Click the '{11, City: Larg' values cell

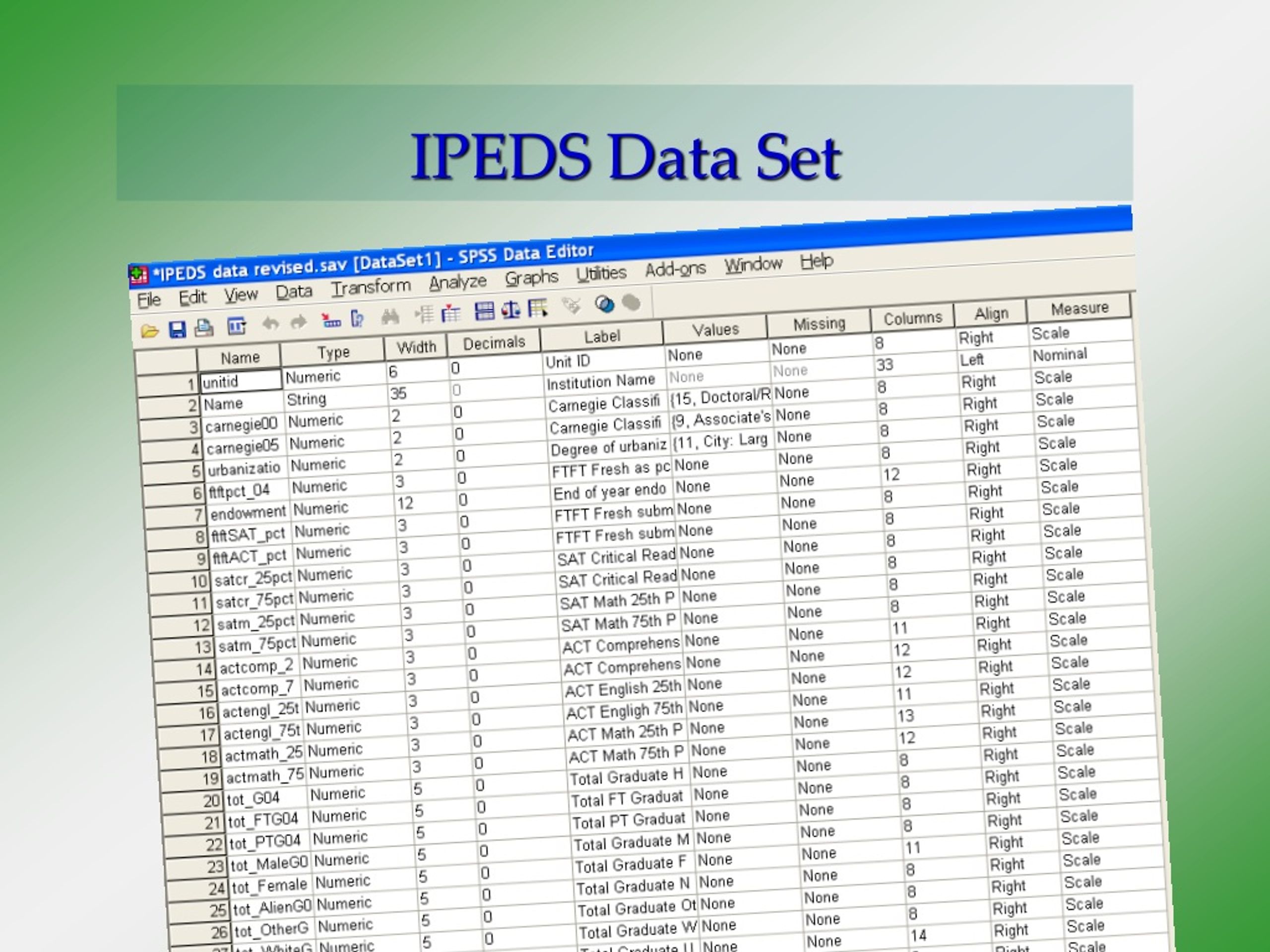723,441
